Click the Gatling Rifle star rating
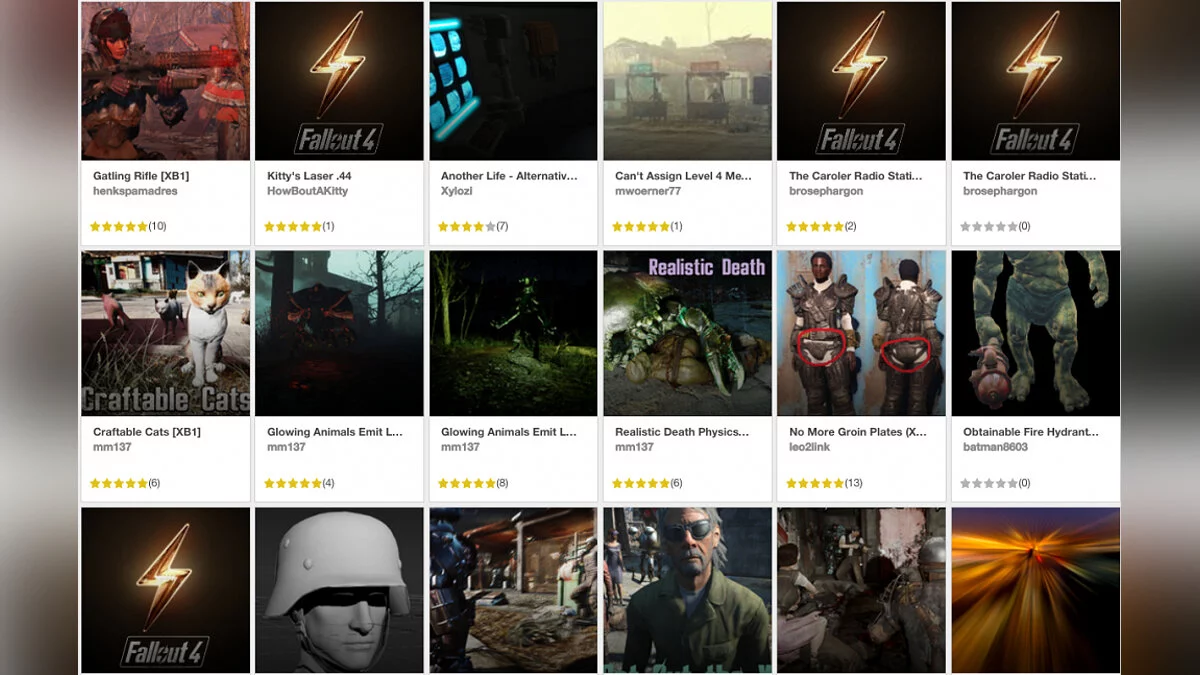The width and height of the screenshot is (1200, 675). (127, 227)
